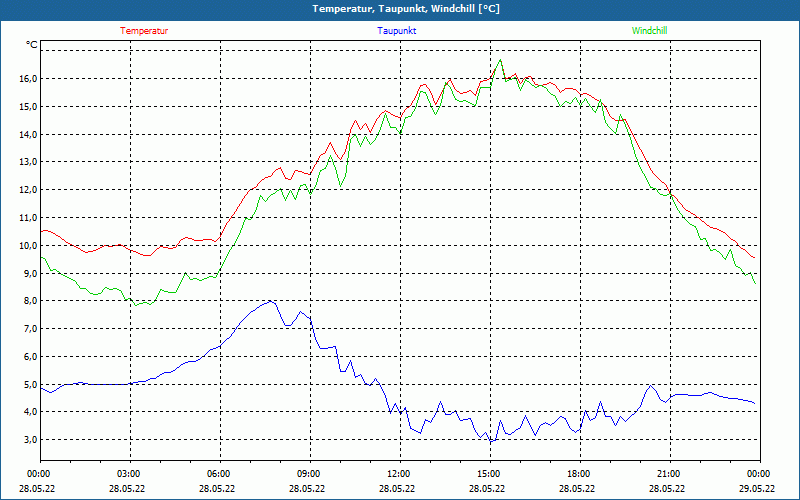
Task: Click the chart title 'Temperatur, Taupunkt, Windchill [°C]'
Action: coord(406,9)
